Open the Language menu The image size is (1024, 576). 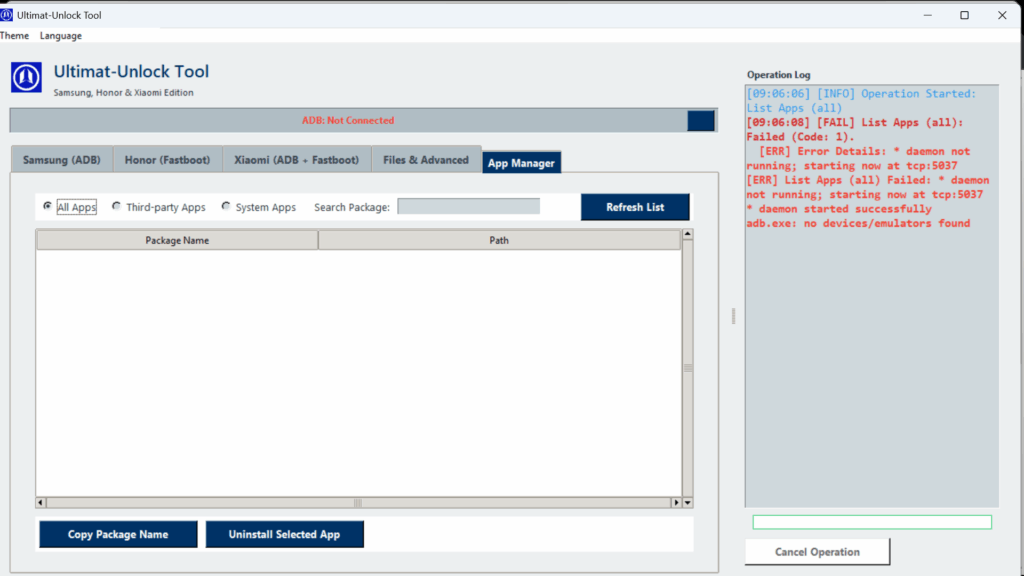coord(61,36)
